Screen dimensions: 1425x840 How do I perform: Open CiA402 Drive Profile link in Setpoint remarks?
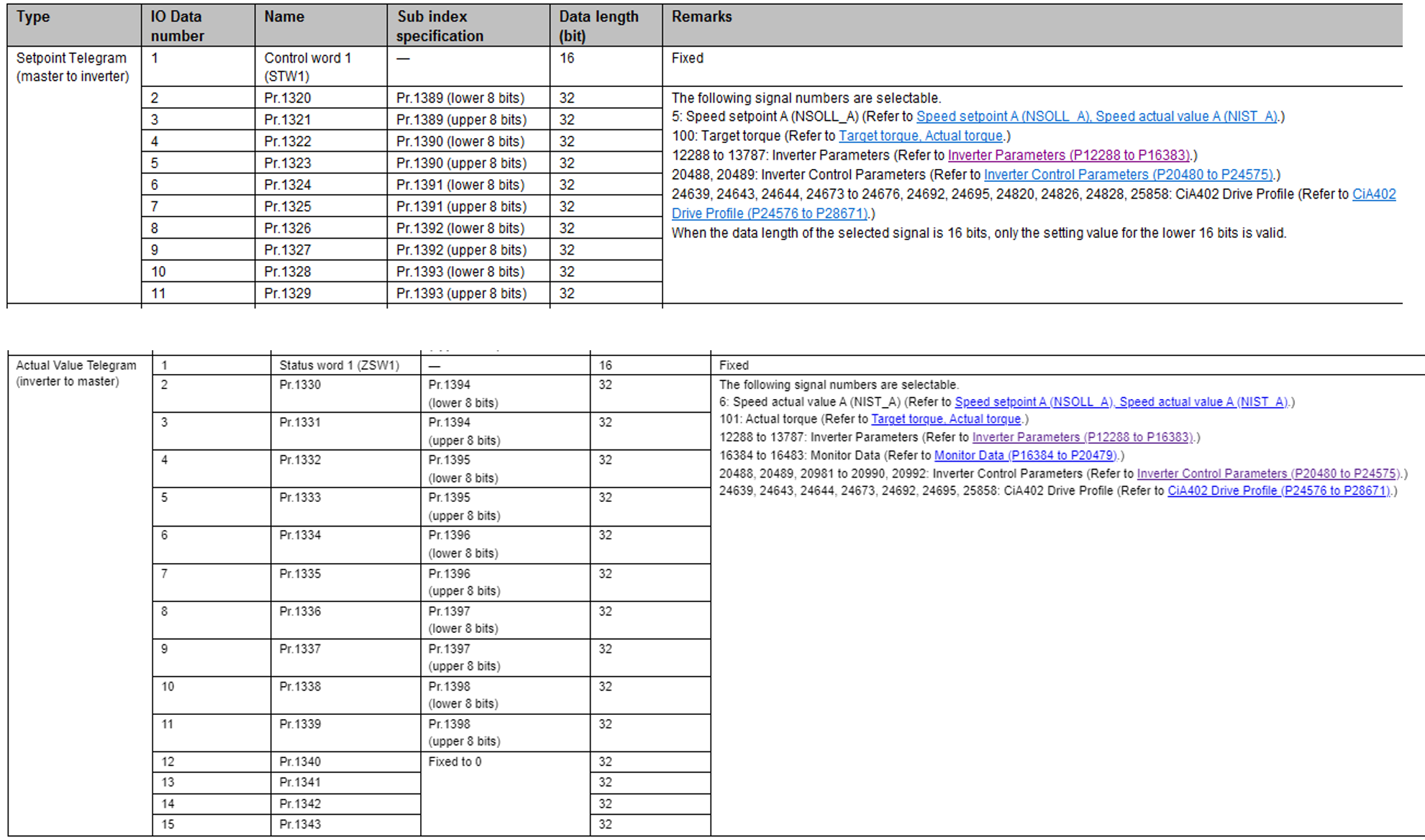pos(1034,204)
